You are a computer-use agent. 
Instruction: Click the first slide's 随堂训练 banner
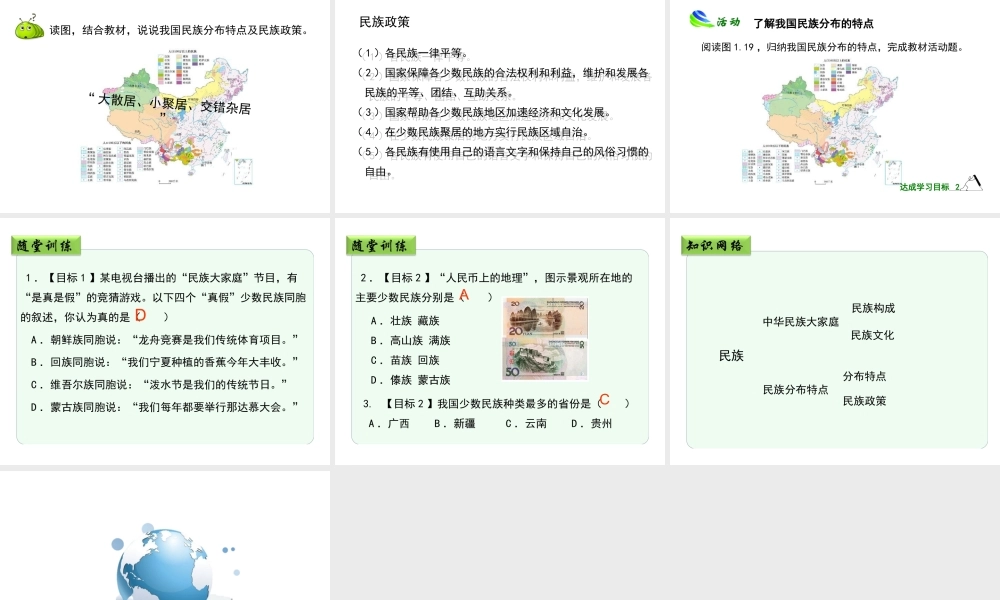coord(46,245)
